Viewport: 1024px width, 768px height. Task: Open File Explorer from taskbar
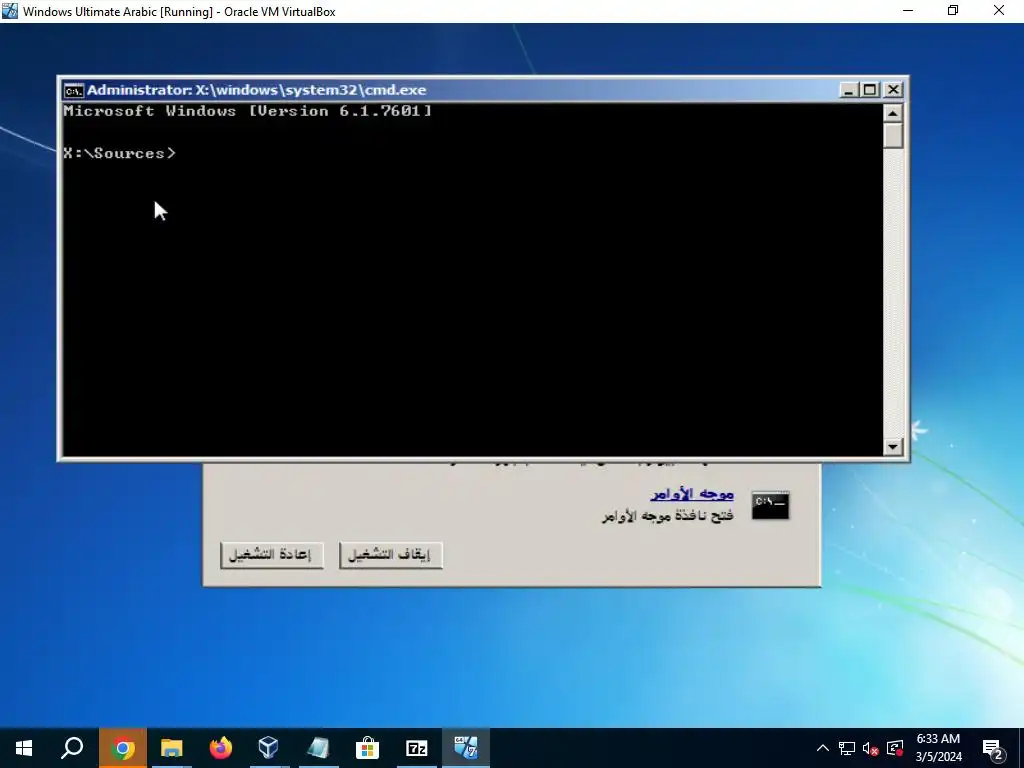172,748
